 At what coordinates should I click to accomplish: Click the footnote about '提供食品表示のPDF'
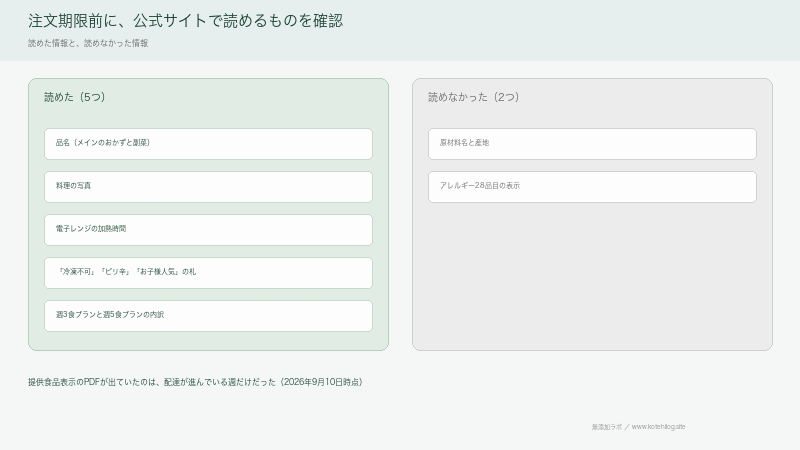(195, 382)
